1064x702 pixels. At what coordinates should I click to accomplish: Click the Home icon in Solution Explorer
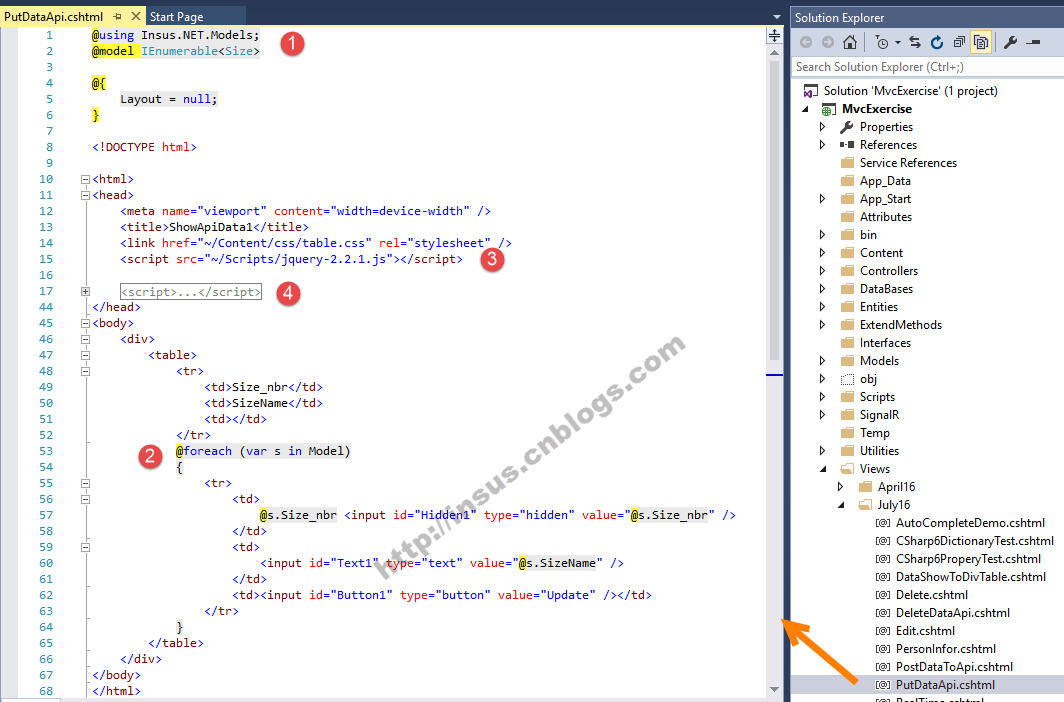850,43
